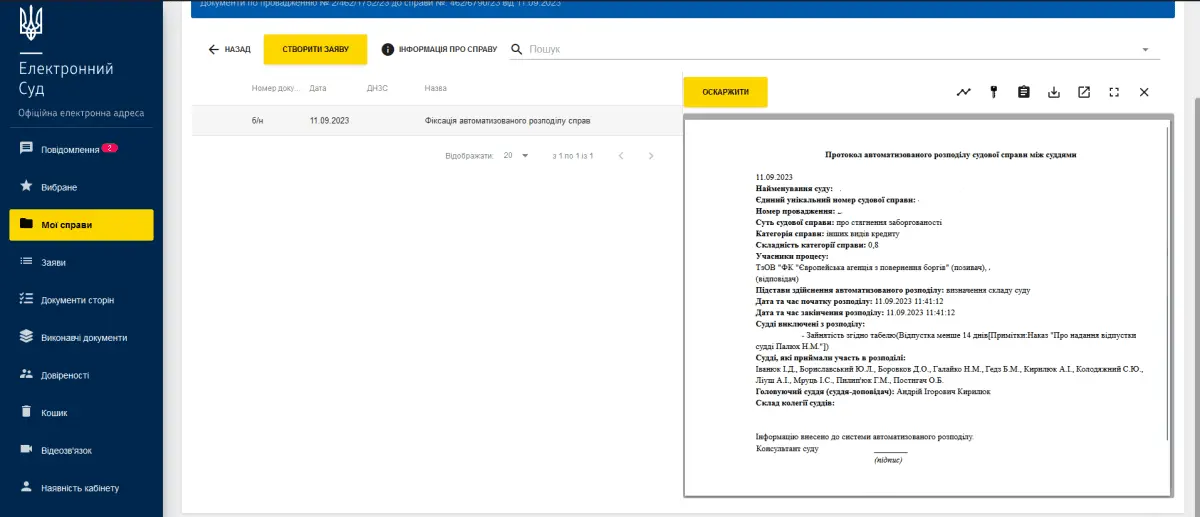The image size is (1200, 517).
Task: Open the Довіреності sidebar section
Action: (x=65, y=375)
